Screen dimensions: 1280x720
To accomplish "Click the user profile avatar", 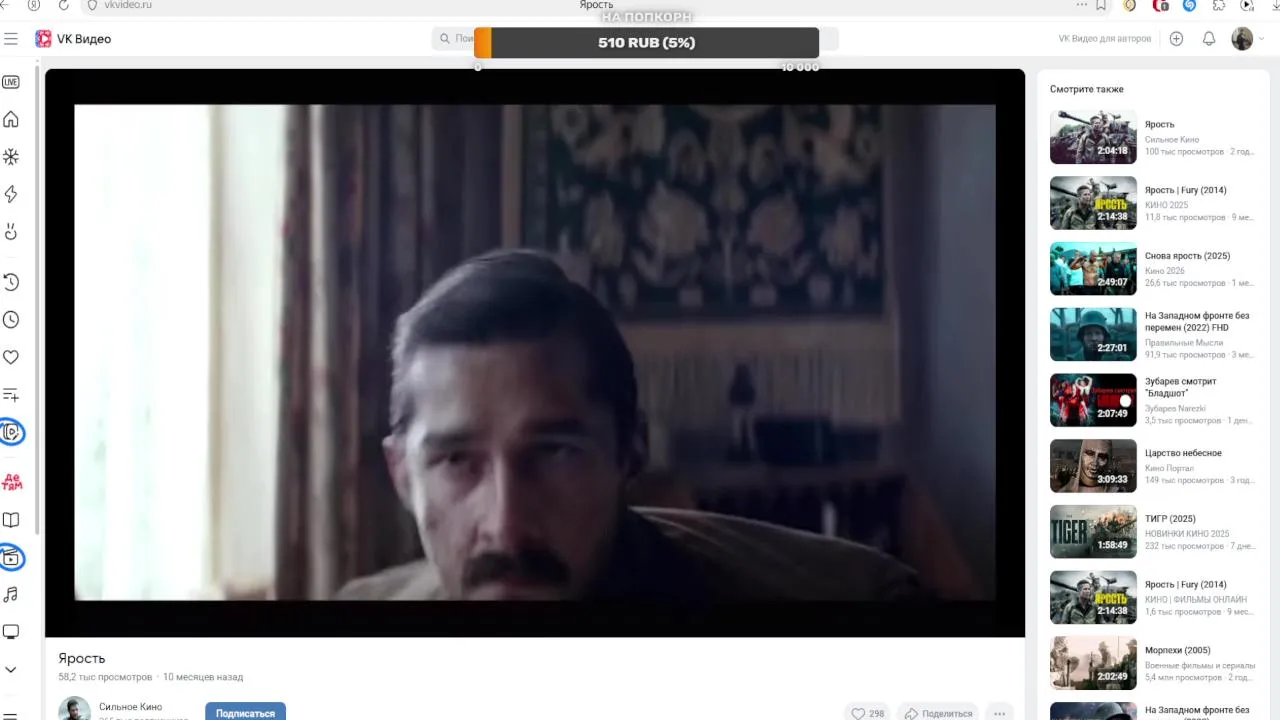I will tap(1242, 39).
